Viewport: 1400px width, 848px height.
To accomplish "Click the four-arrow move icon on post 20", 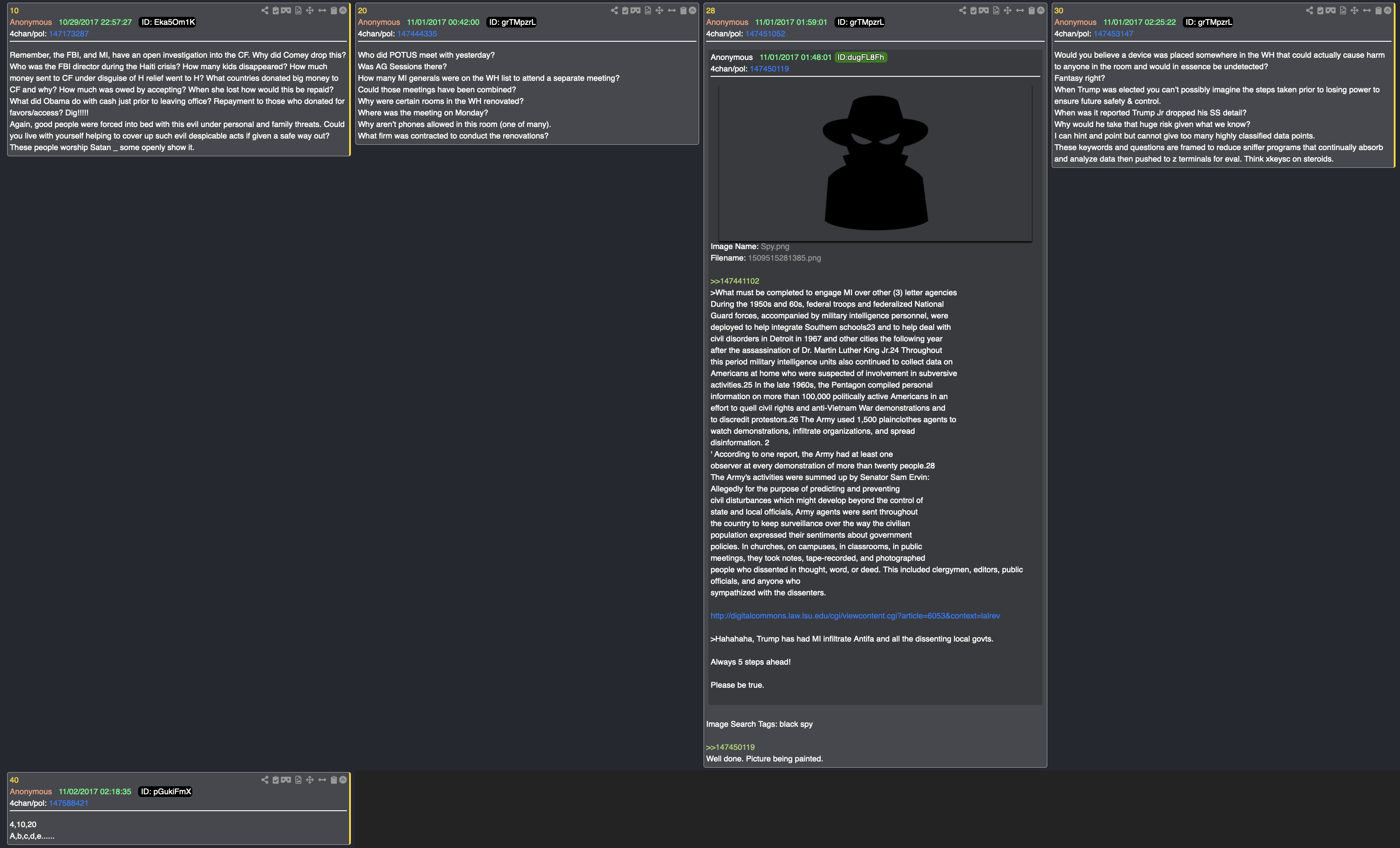I will [659, 10].
